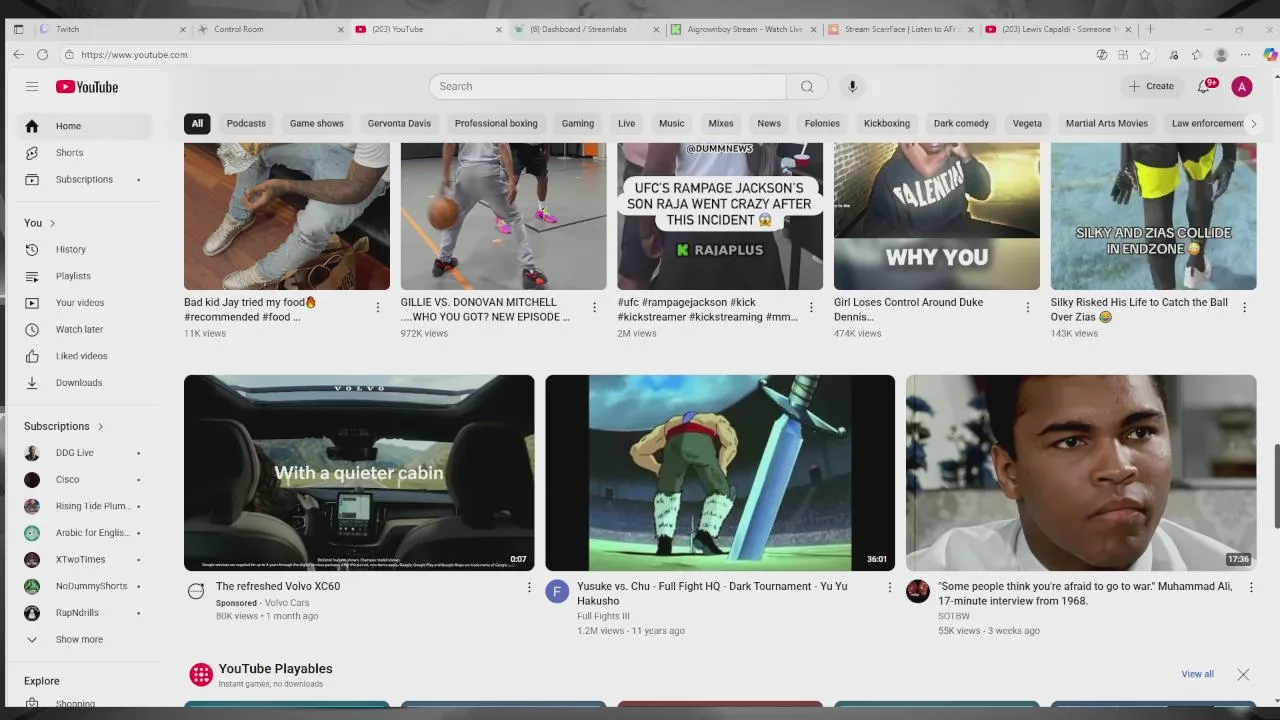Open the browser settings ellipsis menu
This screenshot has width=1280, height=720.
[1245, 55]
